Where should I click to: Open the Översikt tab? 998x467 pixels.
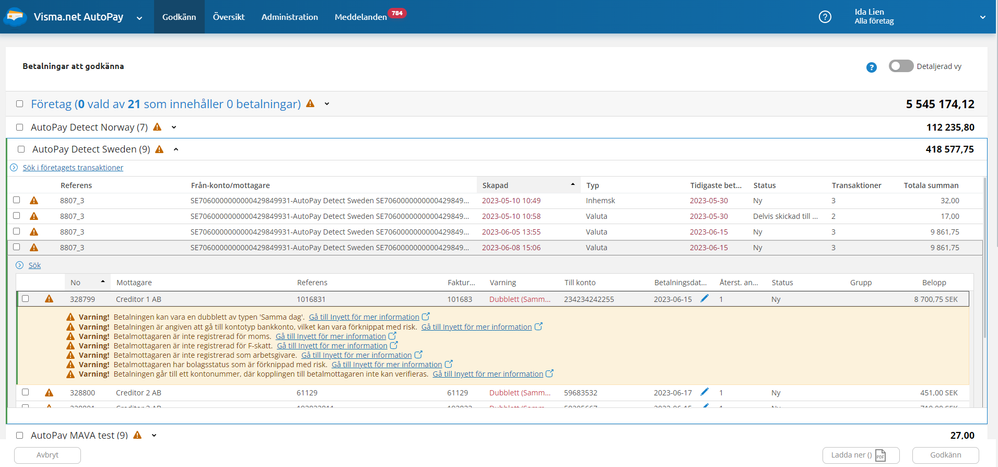pyautogui.click(x=228, y=17)
